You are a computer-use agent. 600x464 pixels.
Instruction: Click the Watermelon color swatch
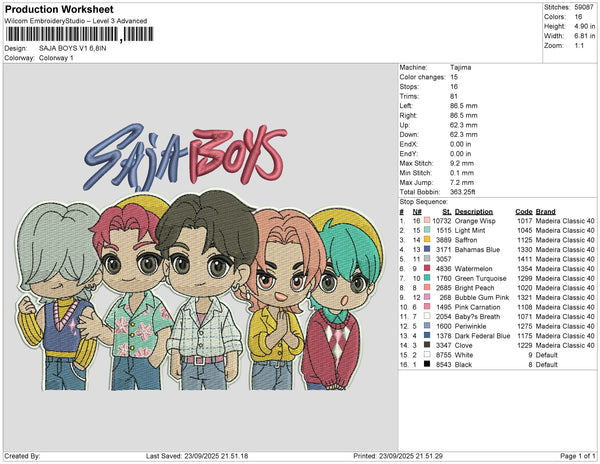pyautogui.click(x=427, y=269)
